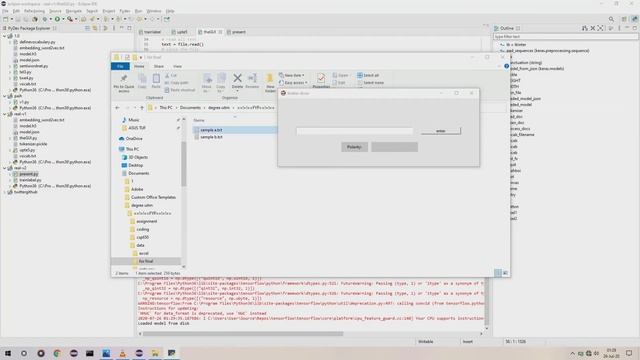
Task: Collapse the path project node
Action: [x=4, y=96]
